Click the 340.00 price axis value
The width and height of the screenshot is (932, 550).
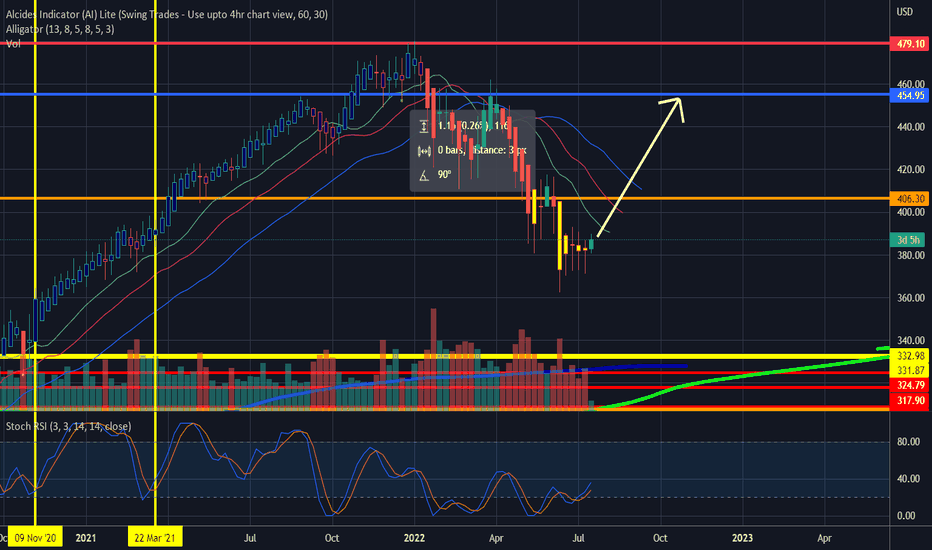[x=911, y=341]
